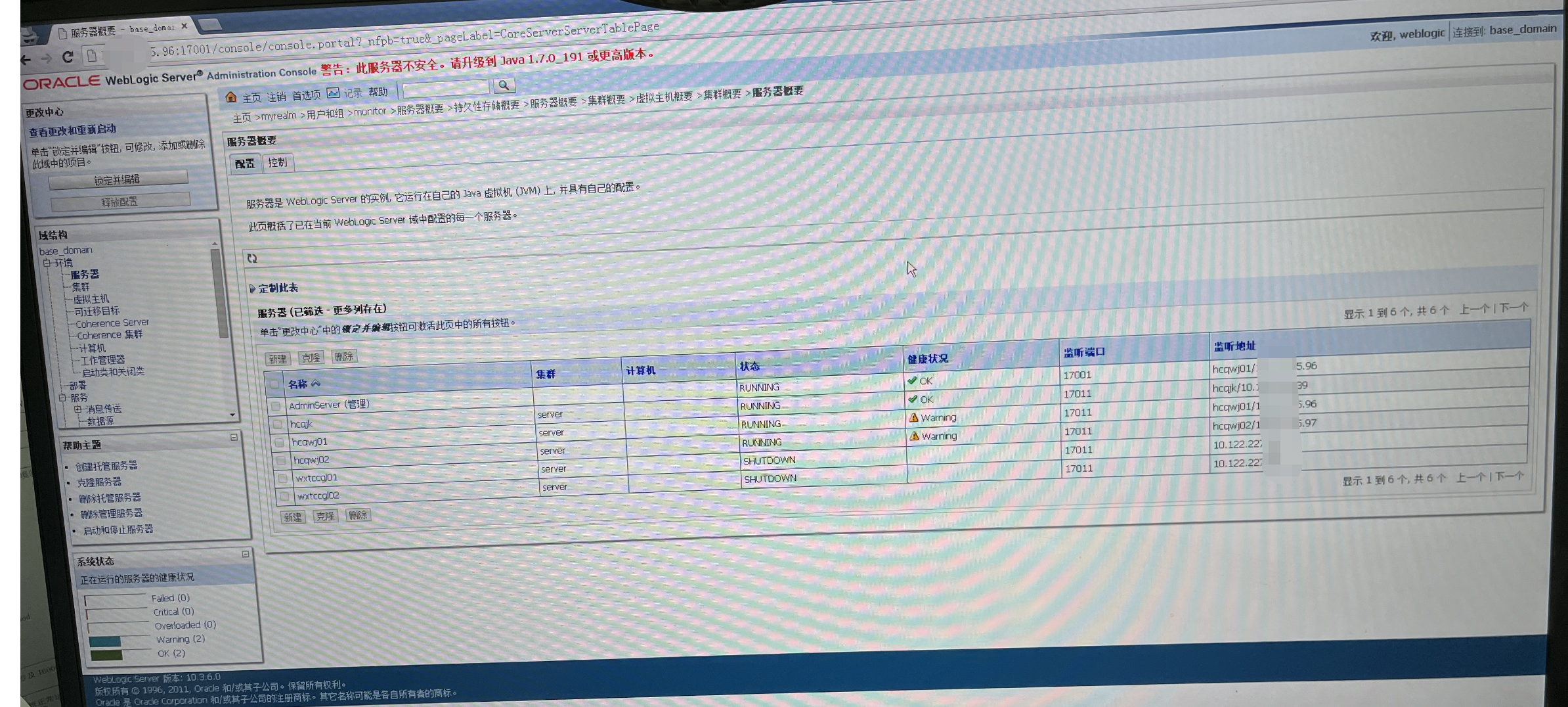Go back using the browser back arrow
The image size is (1568, 707).
(x=26, y=60)
